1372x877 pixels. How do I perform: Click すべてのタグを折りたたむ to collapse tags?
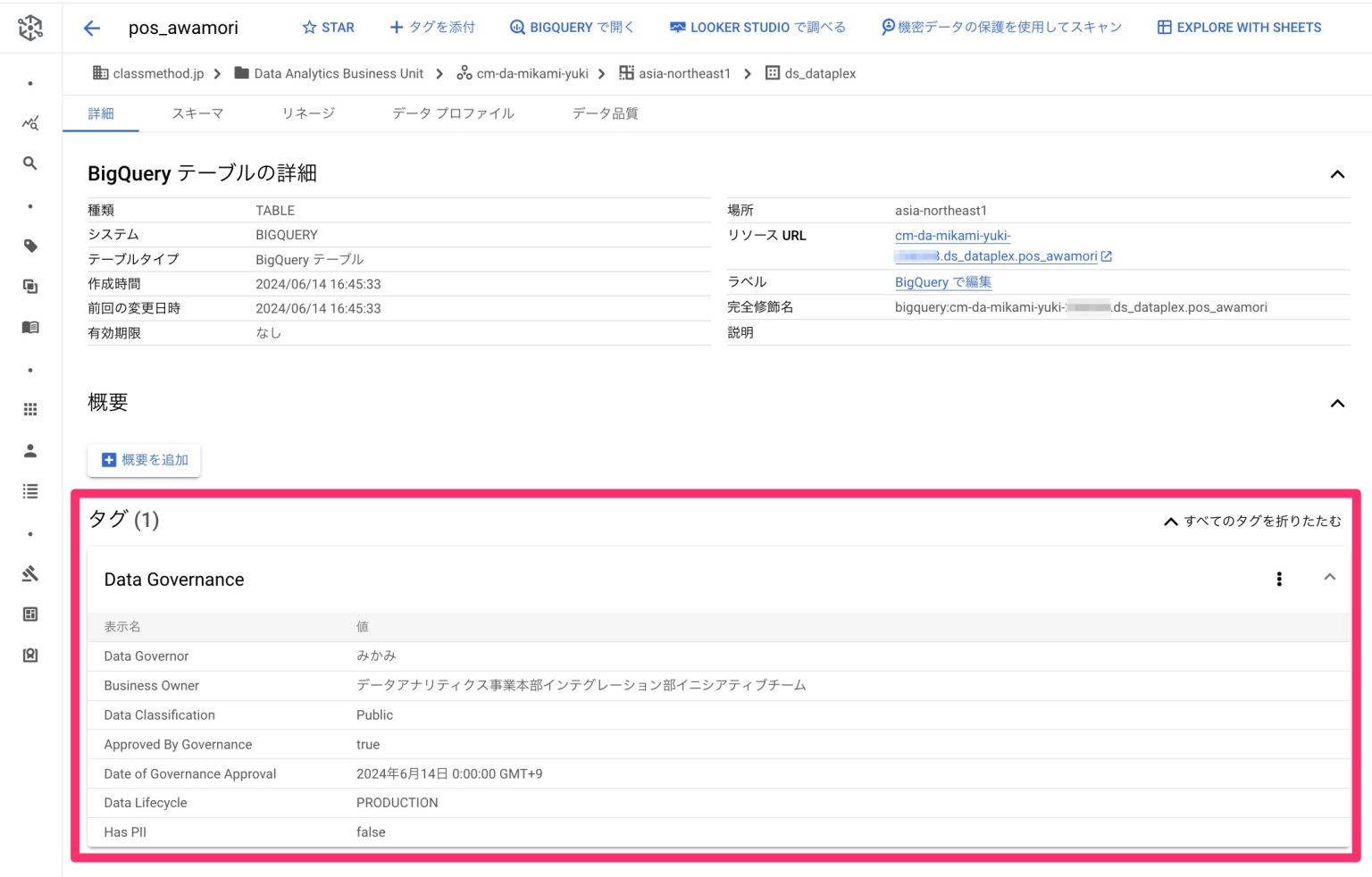point(1251,521)
